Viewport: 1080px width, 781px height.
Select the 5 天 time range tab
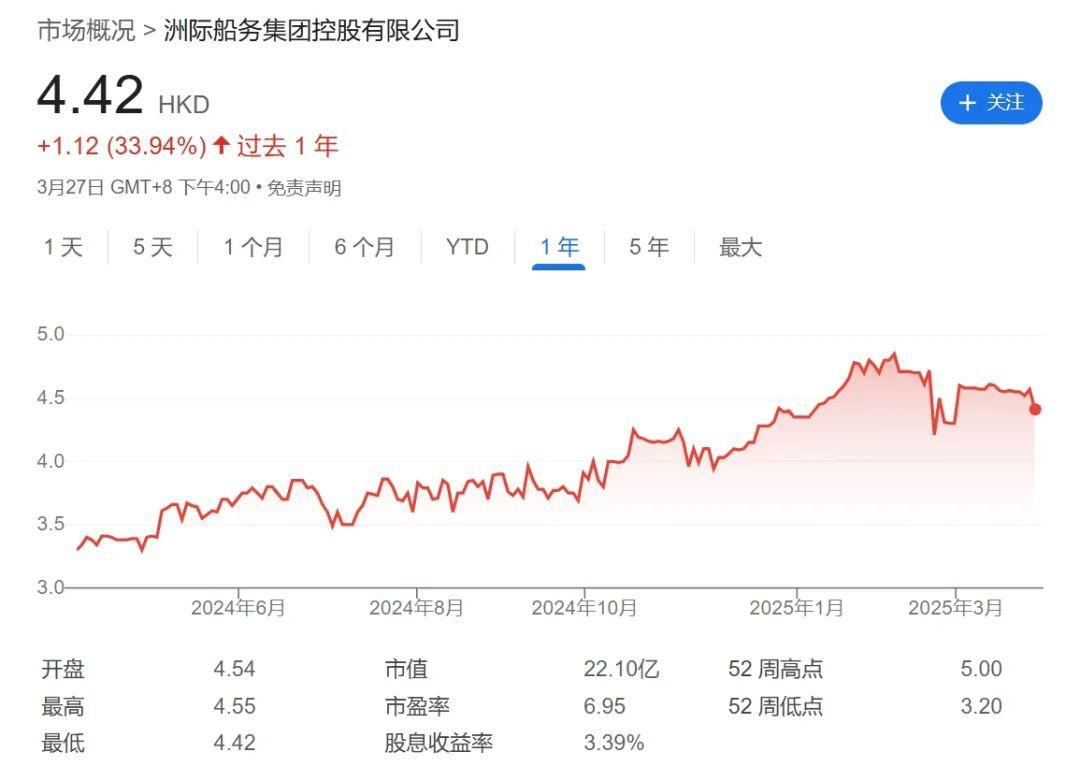(x=153, y=247)
